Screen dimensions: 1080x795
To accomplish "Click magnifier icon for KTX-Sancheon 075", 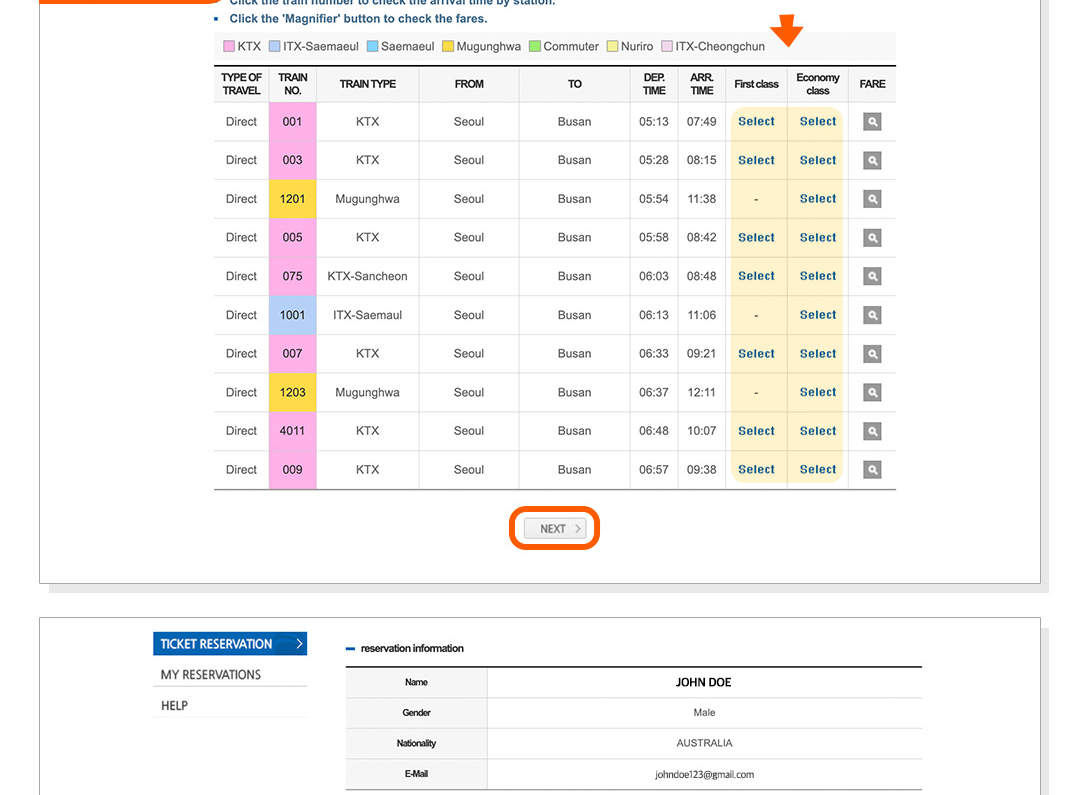I will pos(872,276).
